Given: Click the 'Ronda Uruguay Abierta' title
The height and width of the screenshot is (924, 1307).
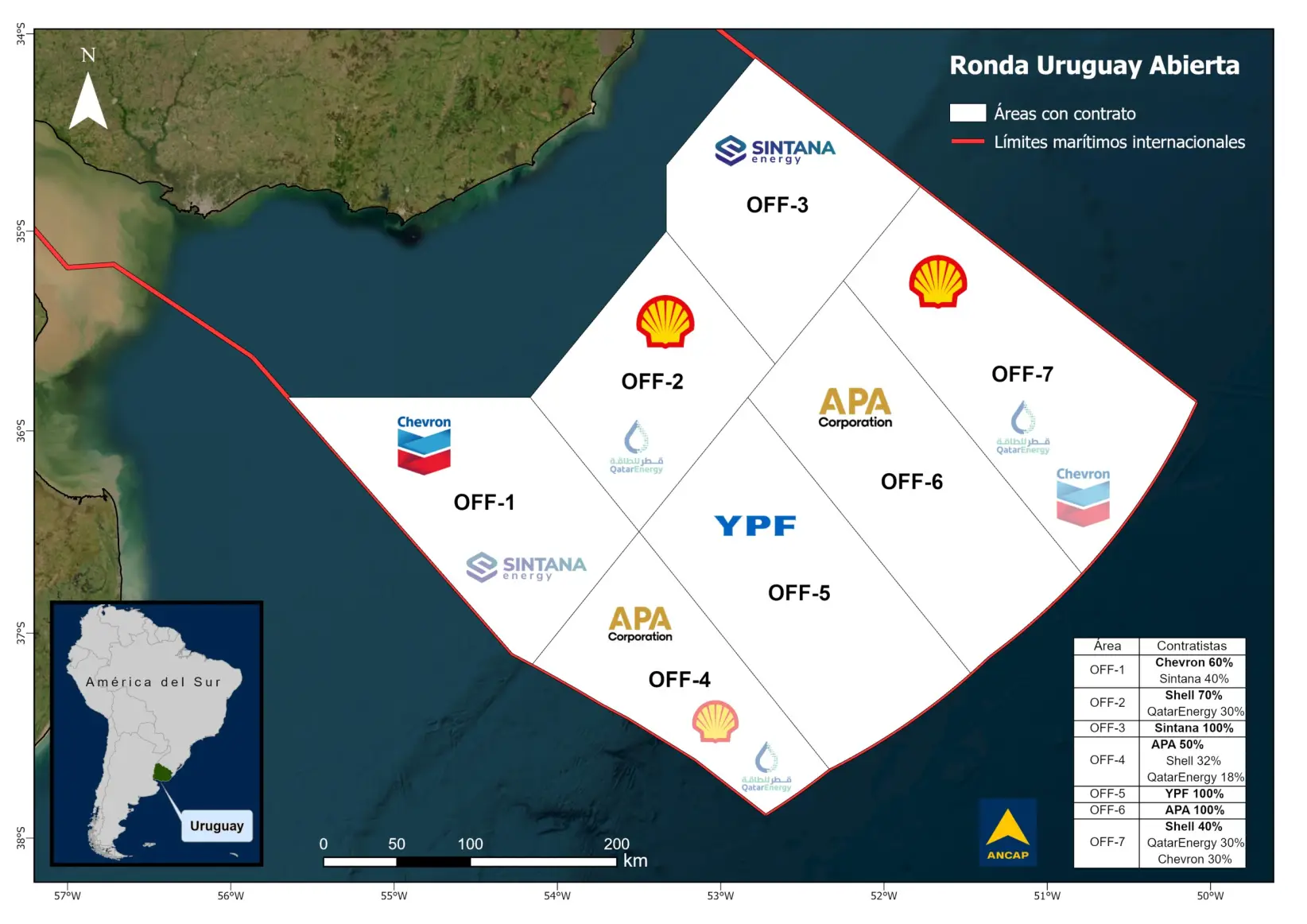Looking at the screenshot, I should pos(1094,65).
